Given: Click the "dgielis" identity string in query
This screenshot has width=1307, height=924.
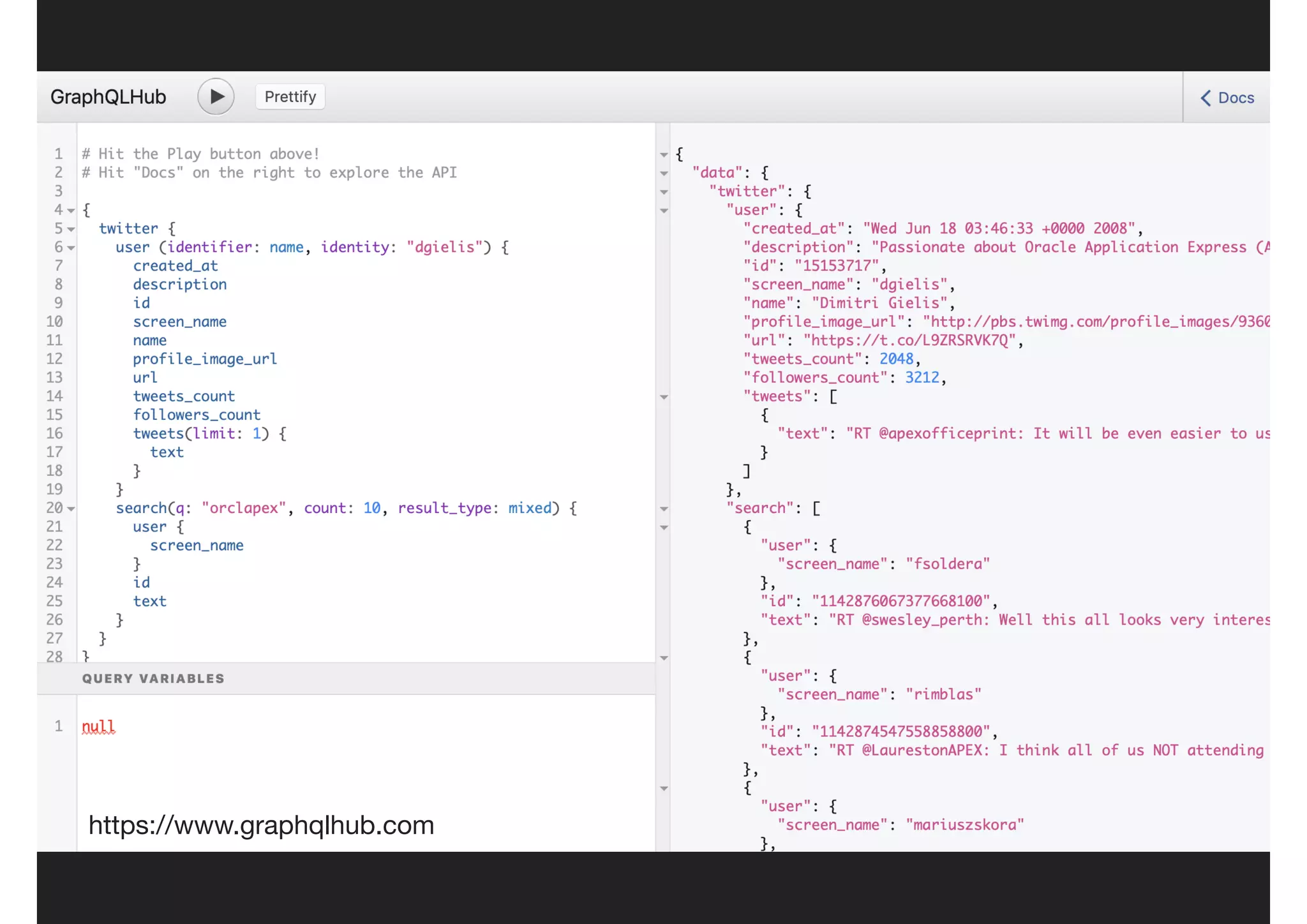Looking at the screenshot, I should point(445,247).
